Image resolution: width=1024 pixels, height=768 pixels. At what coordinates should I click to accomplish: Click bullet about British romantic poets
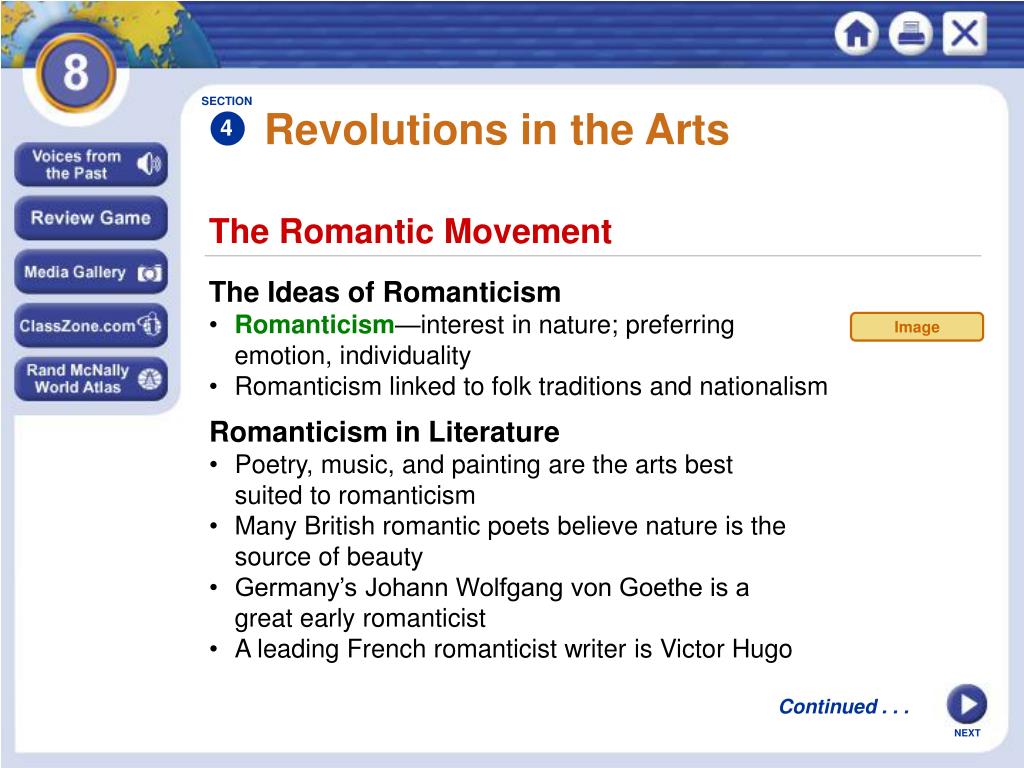pyautogui.click(x=498, y=541)
